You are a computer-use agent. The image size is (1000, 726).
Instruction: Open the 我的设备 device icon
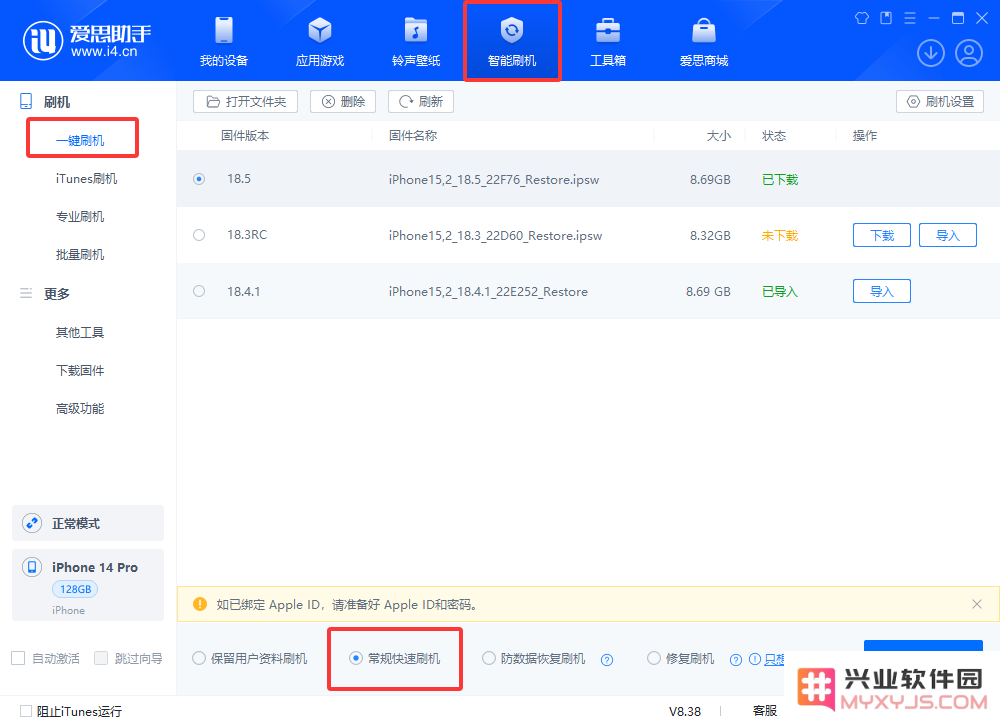tap(224, 30)
